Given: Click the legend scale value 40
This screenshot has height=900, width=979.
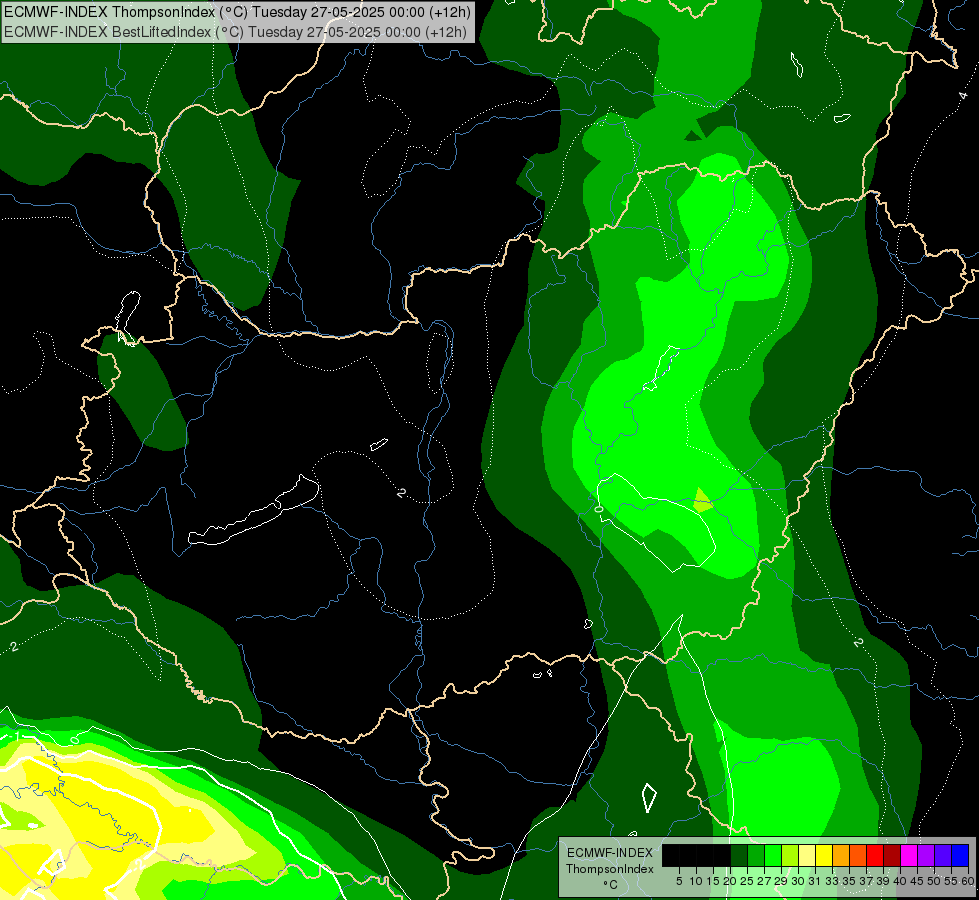Looking at the screenshot, I should tap(900, 881).
